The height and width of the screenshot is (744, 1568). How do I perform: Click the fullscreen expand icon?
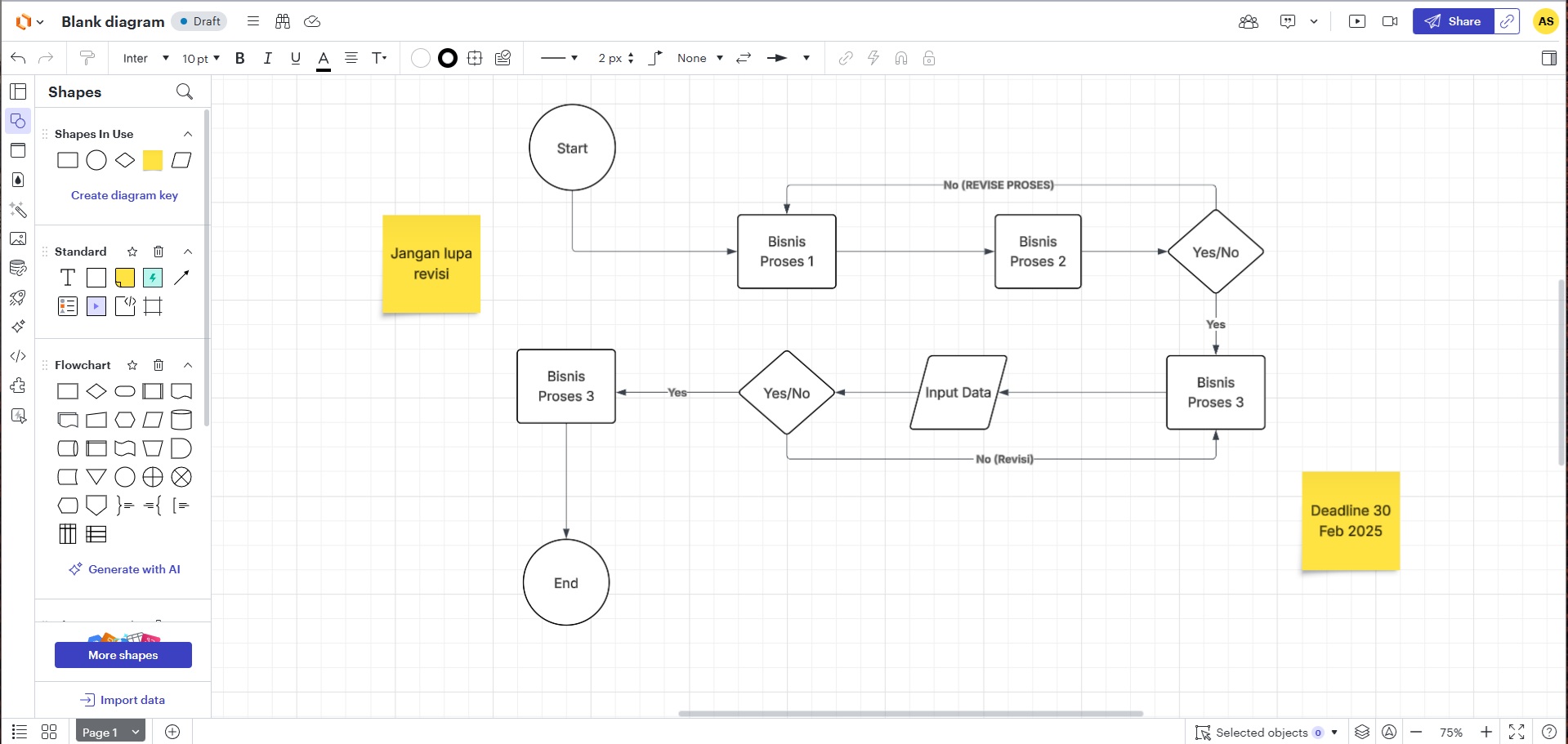[x=1517, y=732]
